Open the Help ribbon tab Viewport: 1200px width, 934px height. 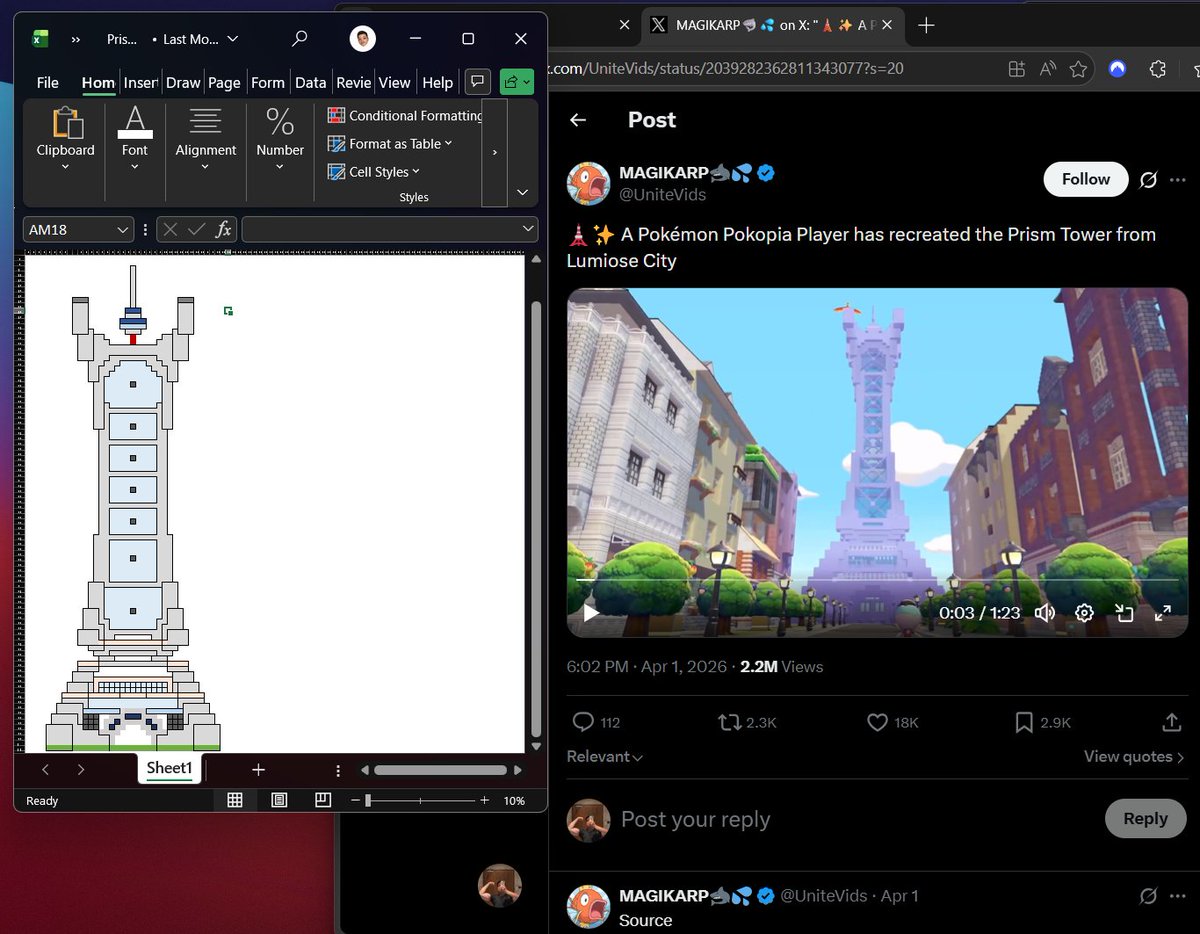click(x=438, y=83)
